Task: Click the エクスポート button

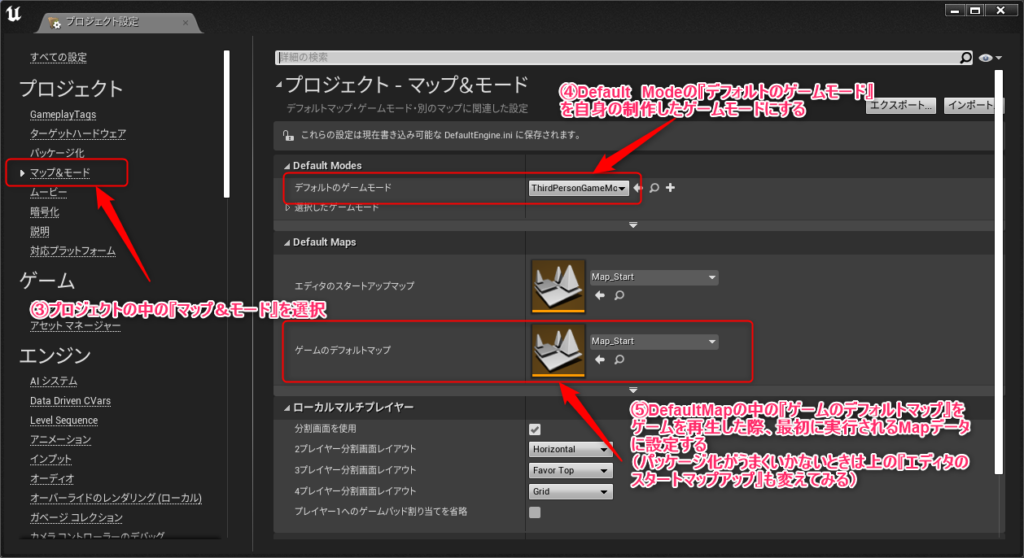Action: click(902, 105)
